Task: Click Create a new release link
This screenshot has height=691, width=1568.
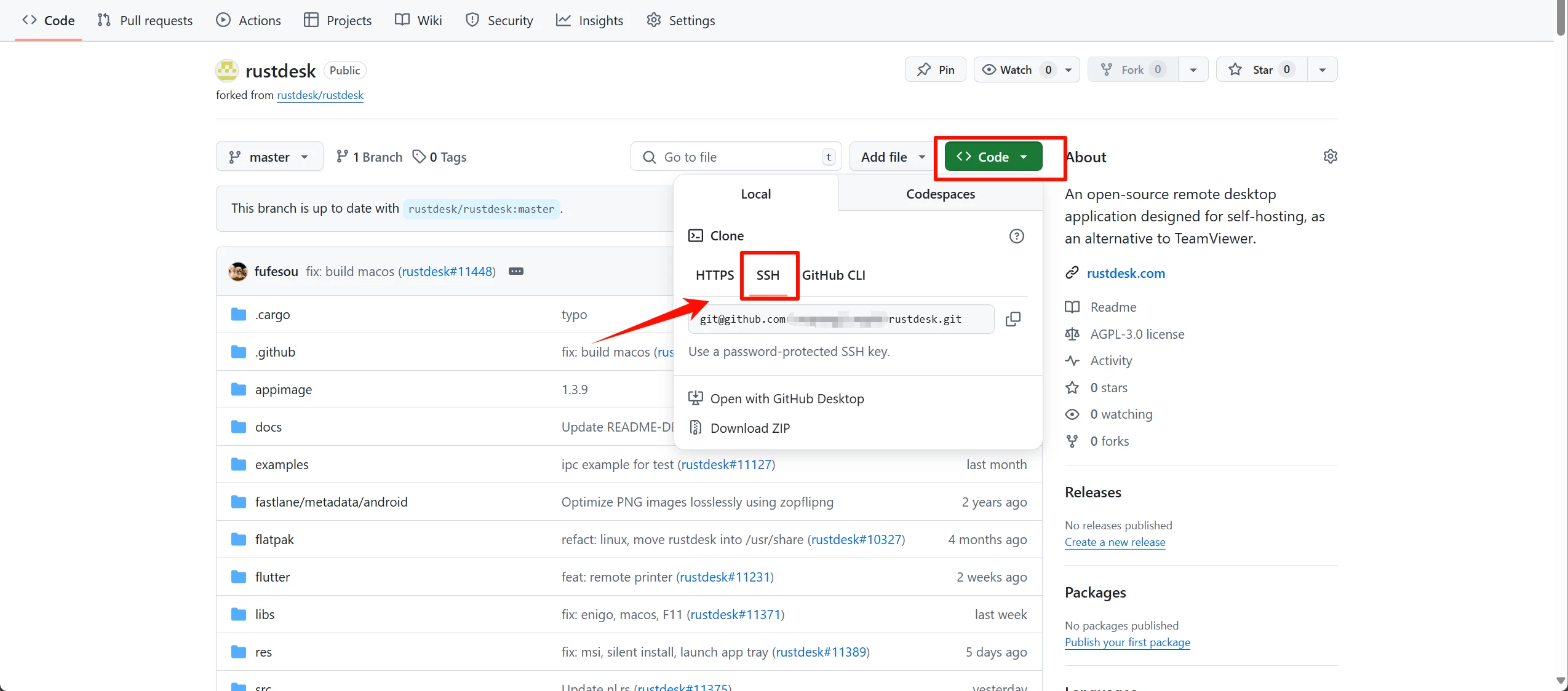Action: (x=1115, y=542)
